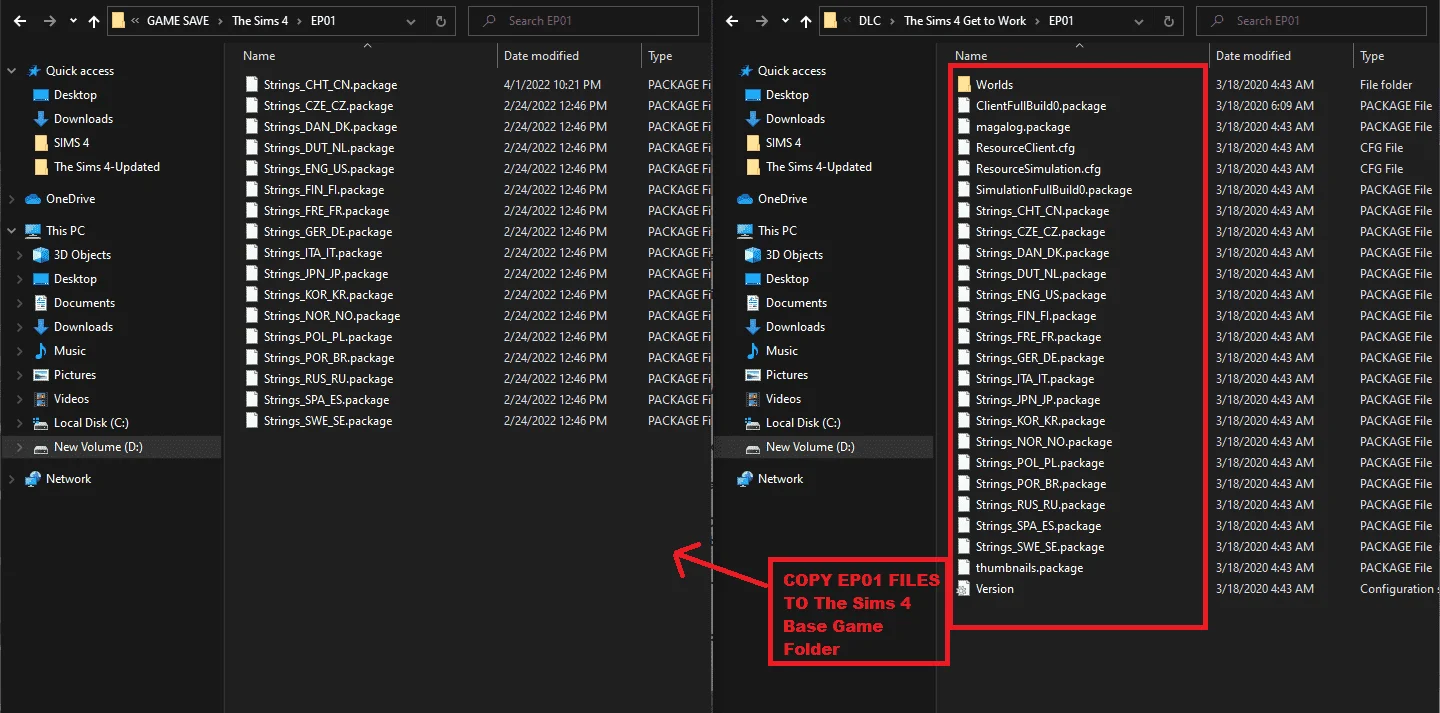Click Strings_JPN_JP.package icon in right window

[x=964, y=400]
